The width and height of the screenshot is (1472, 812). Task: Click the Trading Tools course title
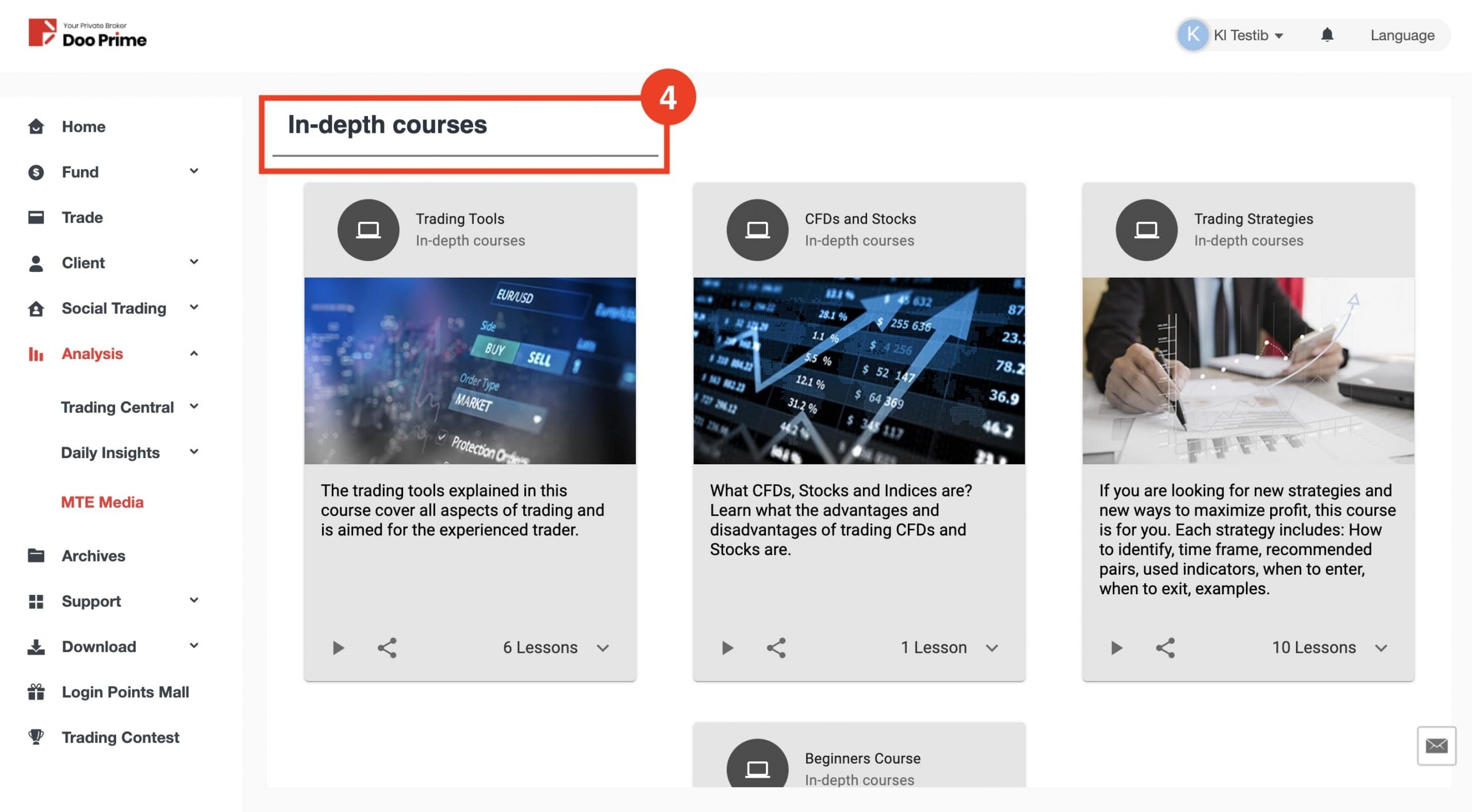pyautogui.click(x=460, y=218)
